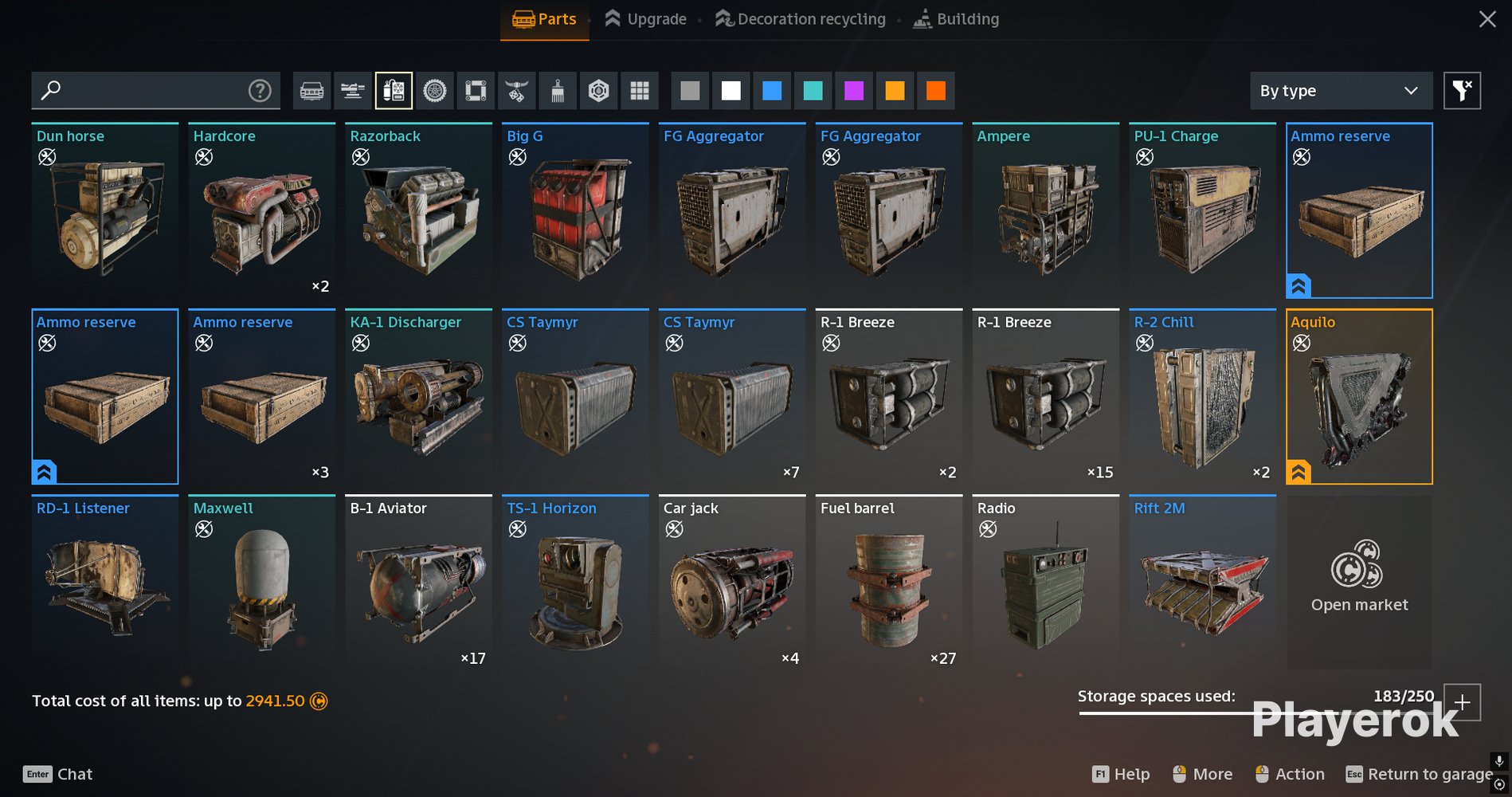Switch to the Upgrade tab
This screenshot has width=1512, height=797.
646,19
